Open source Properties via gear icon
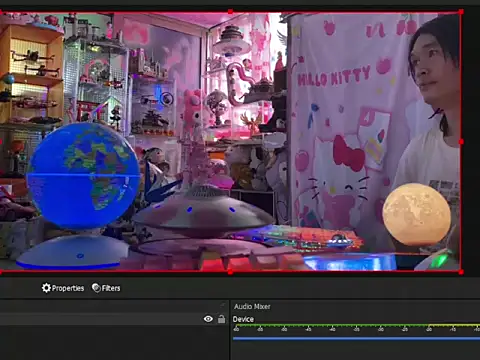This screenshot has height=360, width=480. coord(63,288)
